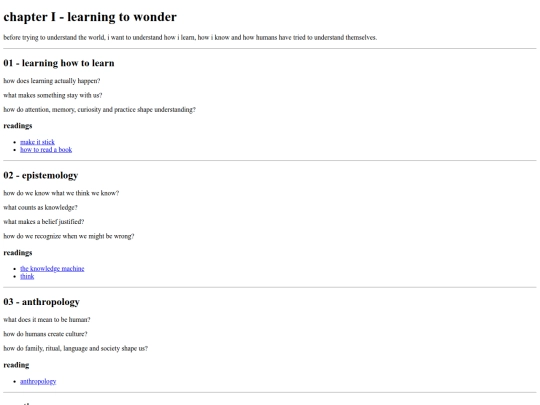The height and width of the screenshot is (405, 540).
Task: Click the intro sentence starting 'before trying to understand'
Action: pyautogui.click(x=190, y=38)
